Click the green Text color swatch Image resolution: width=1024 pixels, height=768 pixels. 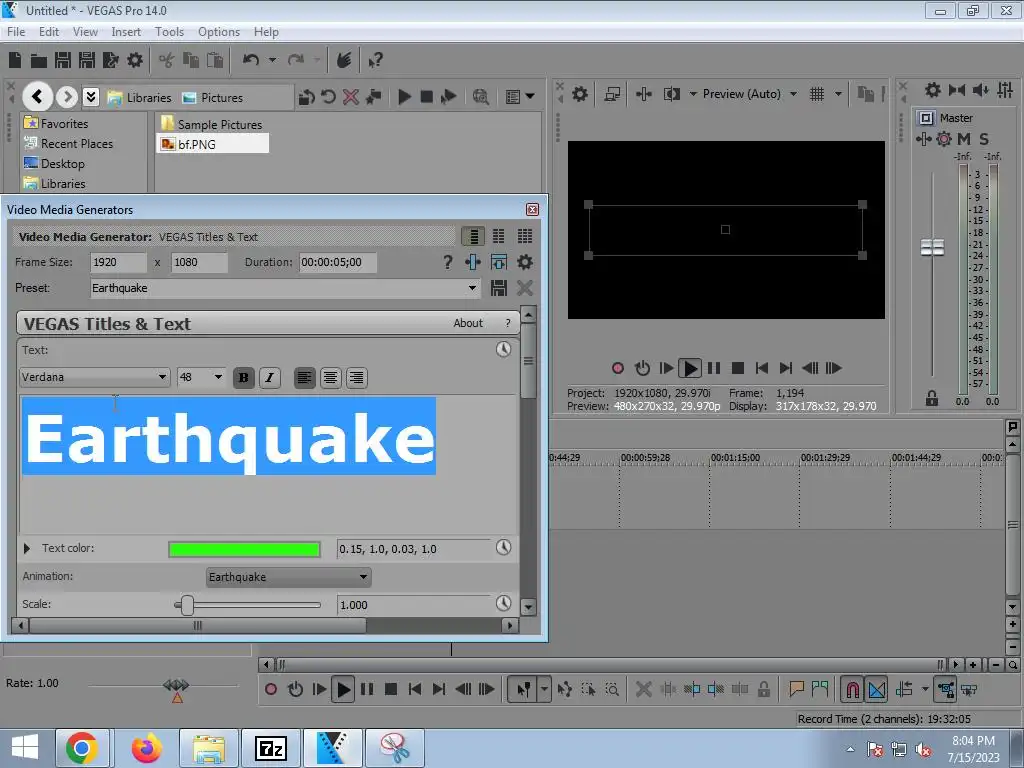click(244, 549)
